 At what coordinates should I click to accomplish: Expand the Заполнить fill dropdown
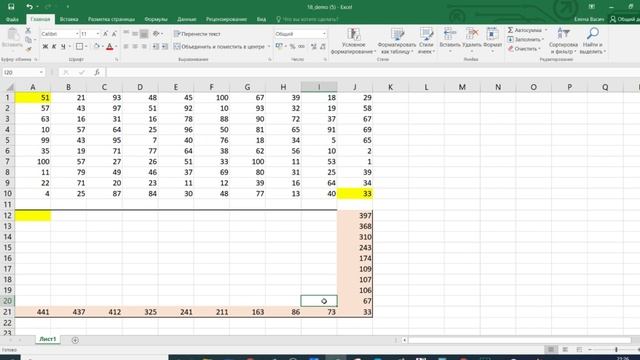click(x=542, y=40)
